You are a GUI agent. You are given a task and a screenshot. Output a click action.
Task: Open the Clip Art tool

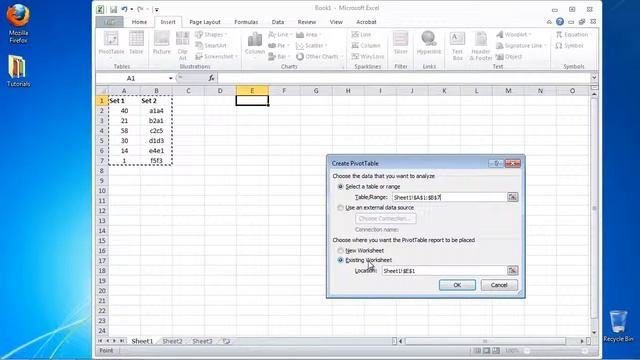(x=182, y=45)
